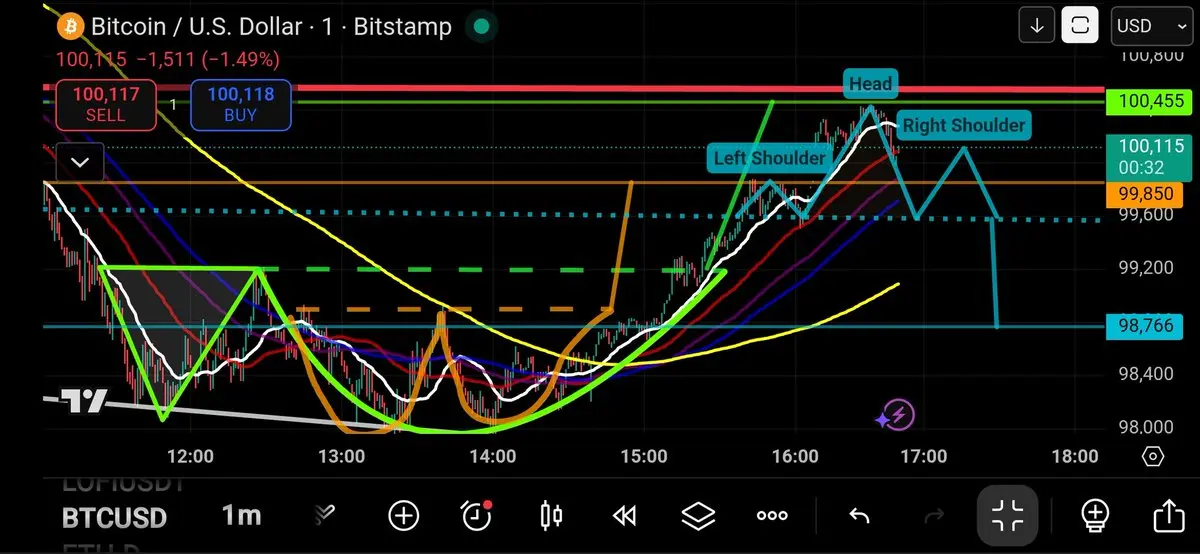This screenshot has height=554, width=1200.
Task: Start bar replay with rewind icon
Action: click(x=624, y=516)
